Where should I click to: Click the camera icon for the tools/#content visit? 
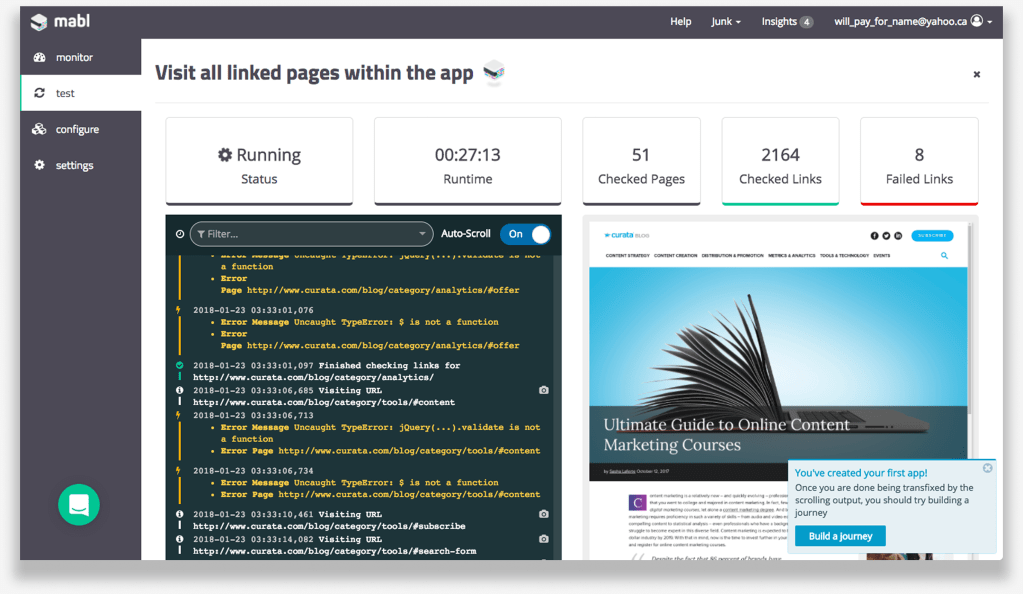click(x=543, y=390)
